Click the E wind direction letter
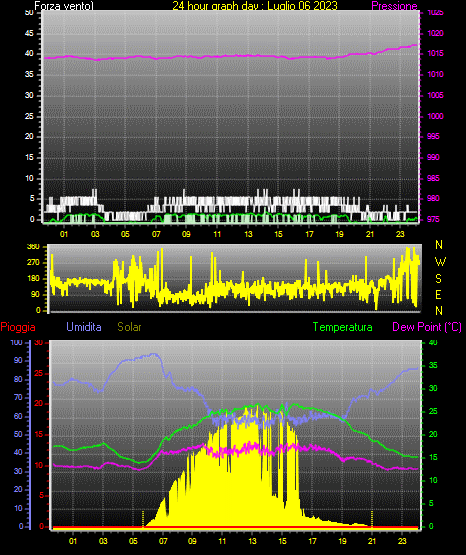 [438, 294]
